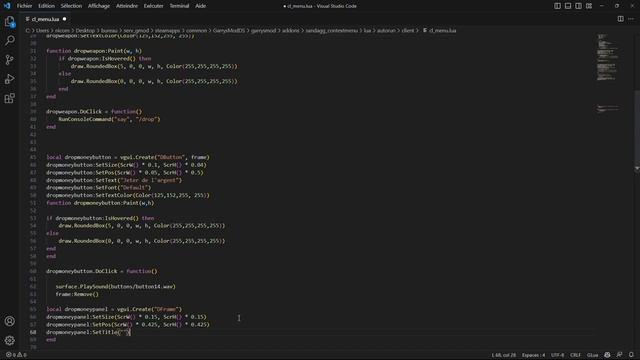The width and height of the screenshot is (640, 360).
Task: Click the VS Code logo icon
Action: [x=7, y=6]
